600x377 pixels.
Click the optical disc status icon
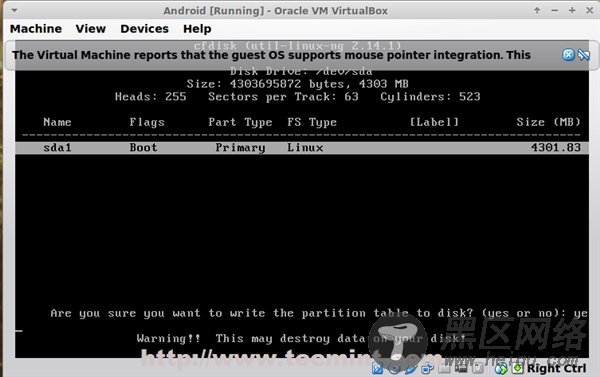pos(394,369)
